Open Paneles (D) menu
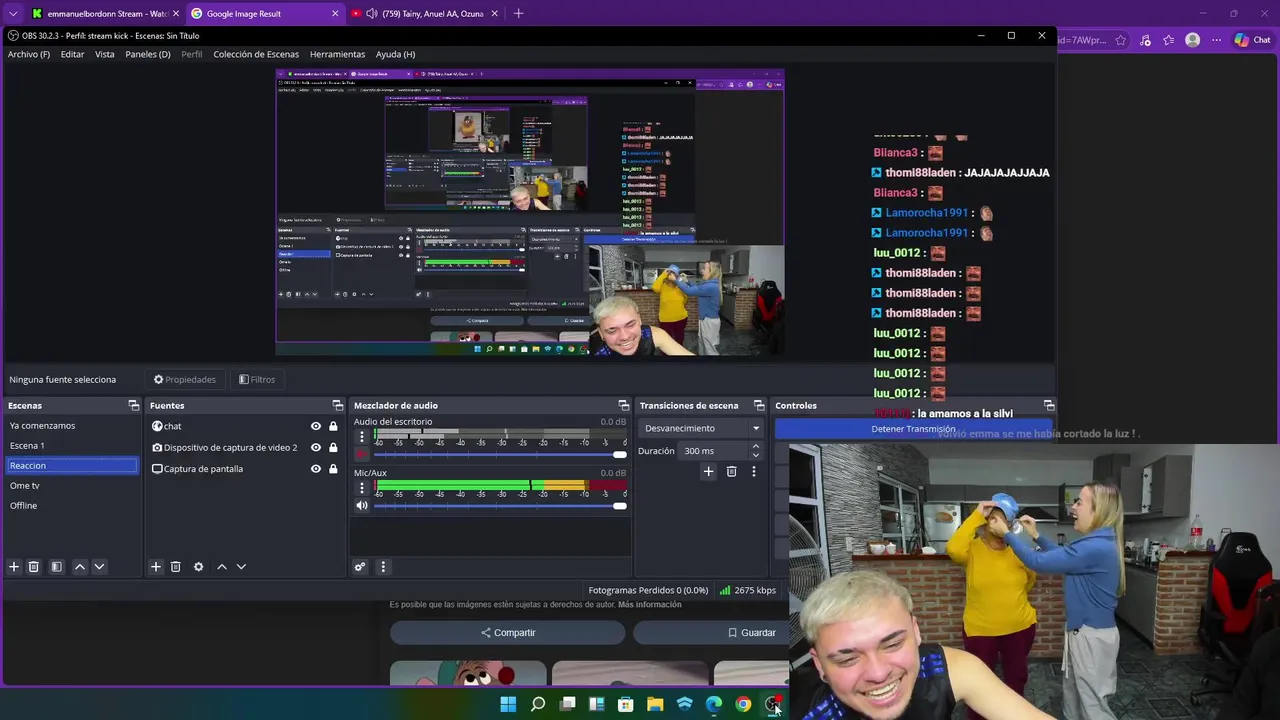 pyautogui.click(x=148, y=54)
